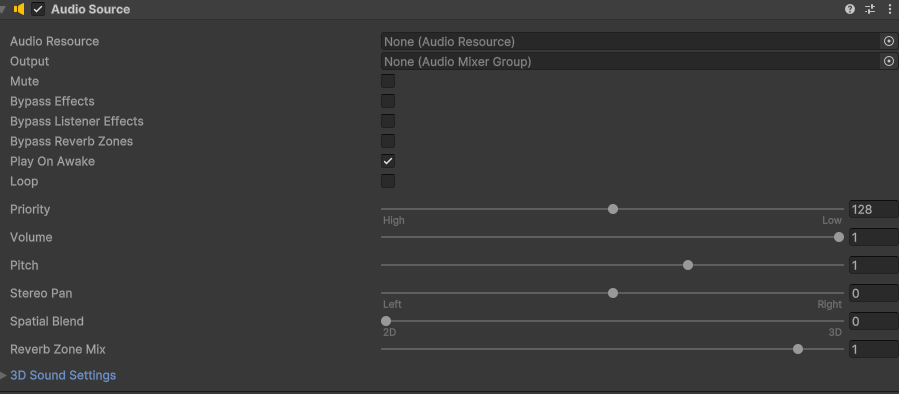Click the 2D label under Spatial Blend

(x=390, y=333)
